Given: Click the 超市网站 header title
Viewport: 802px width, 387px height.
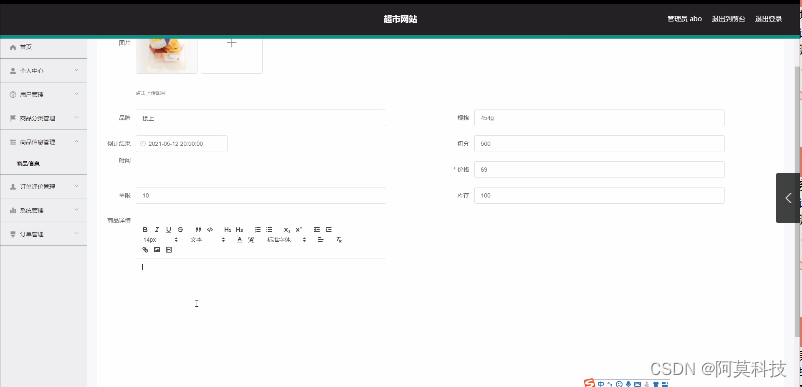Looking at the screenshot, I should point(400,19).
